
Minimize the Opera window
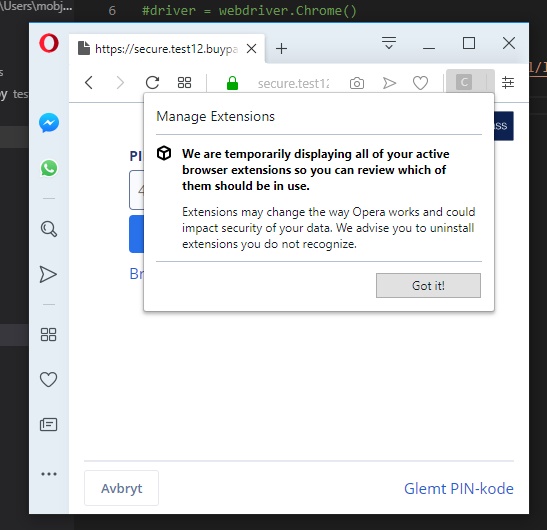pos(429,47)
